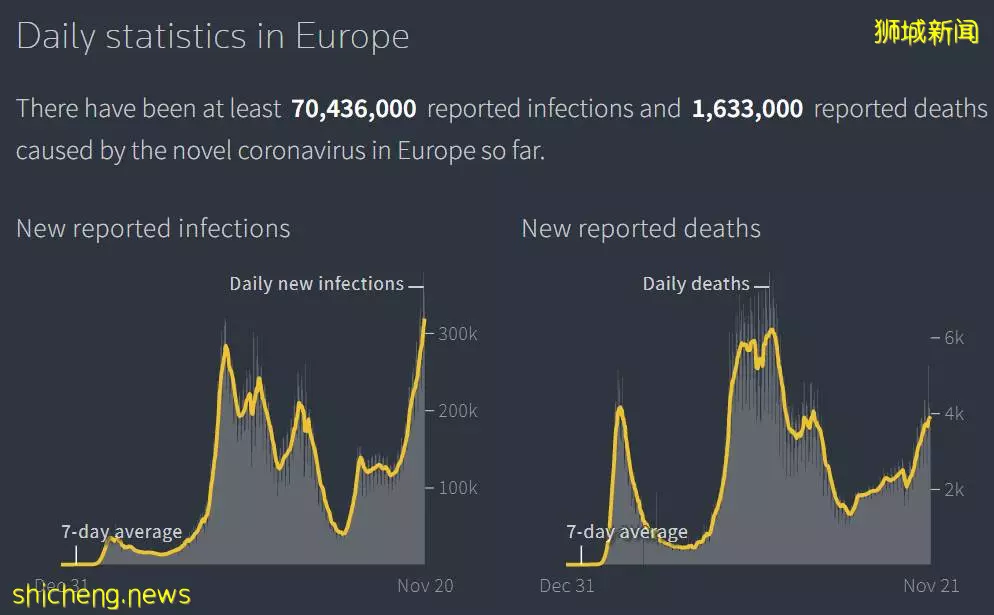Select the 1,633,000 reported deaths figure

747,109
